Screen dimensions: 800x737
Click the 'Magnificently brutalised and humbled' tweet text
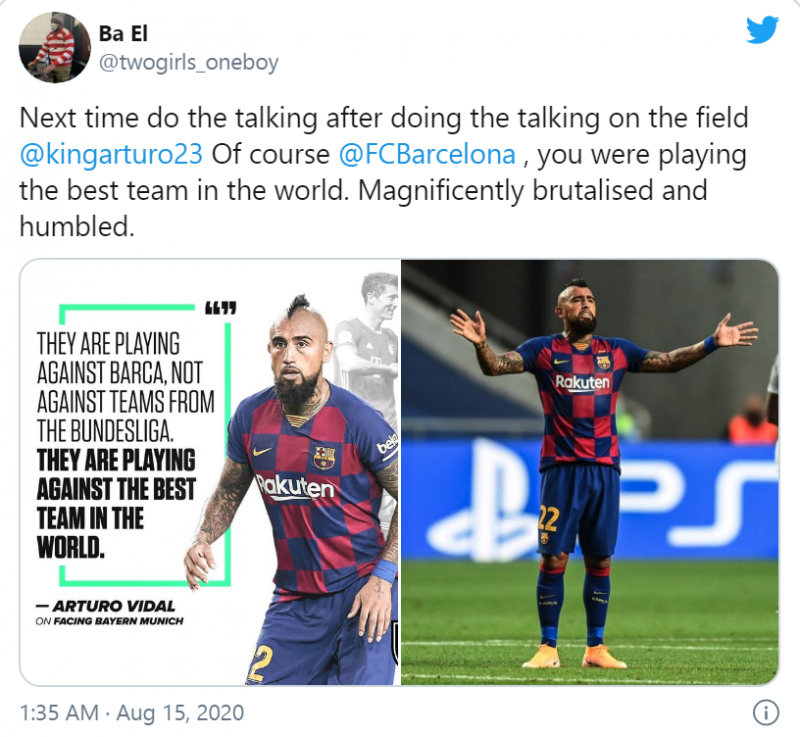tap(363, 208)
